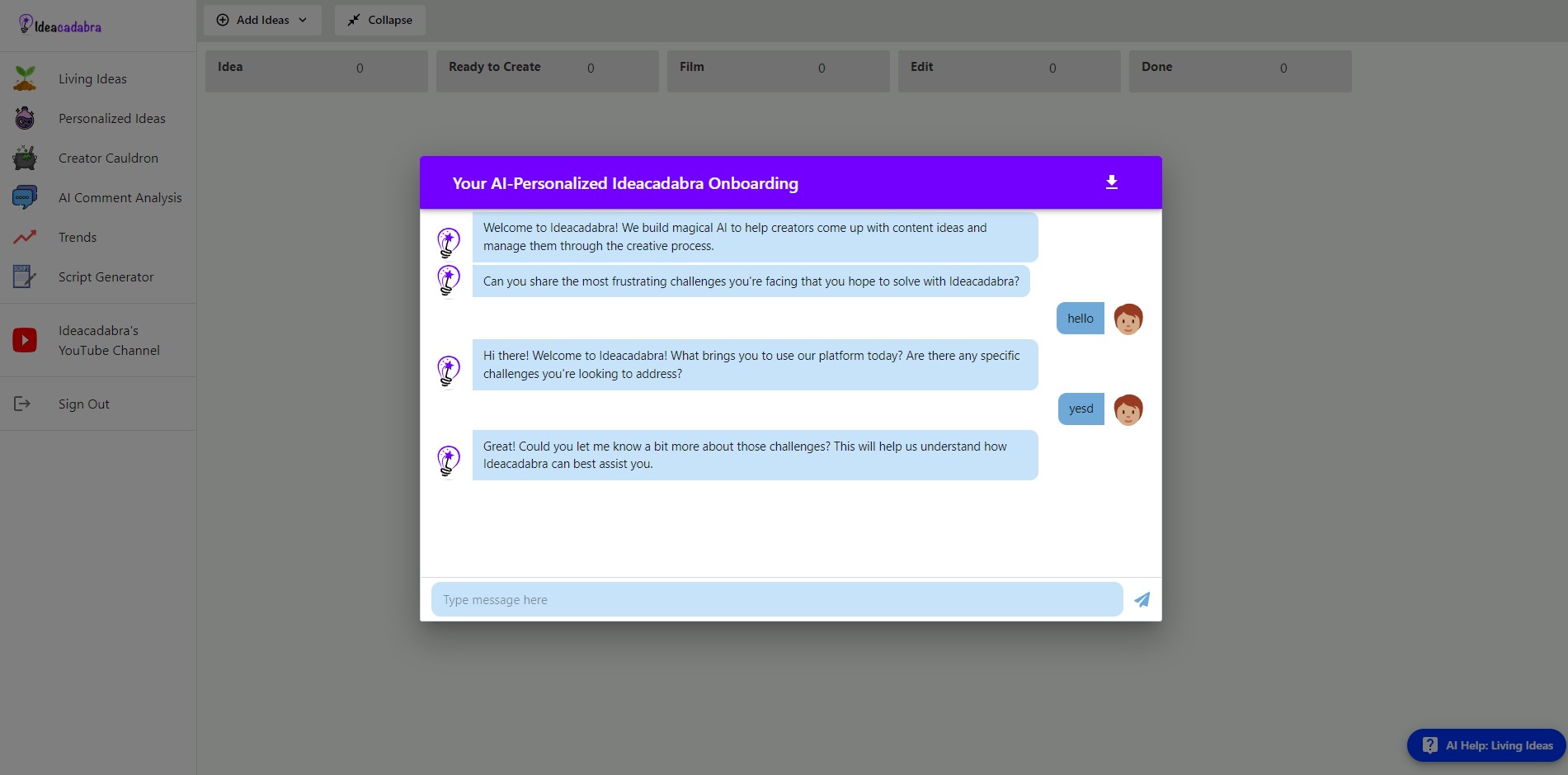The width and height of the screenshot is (1568, 775).
Task: Click the onboarding dialog title text
Action: point(625,183)
